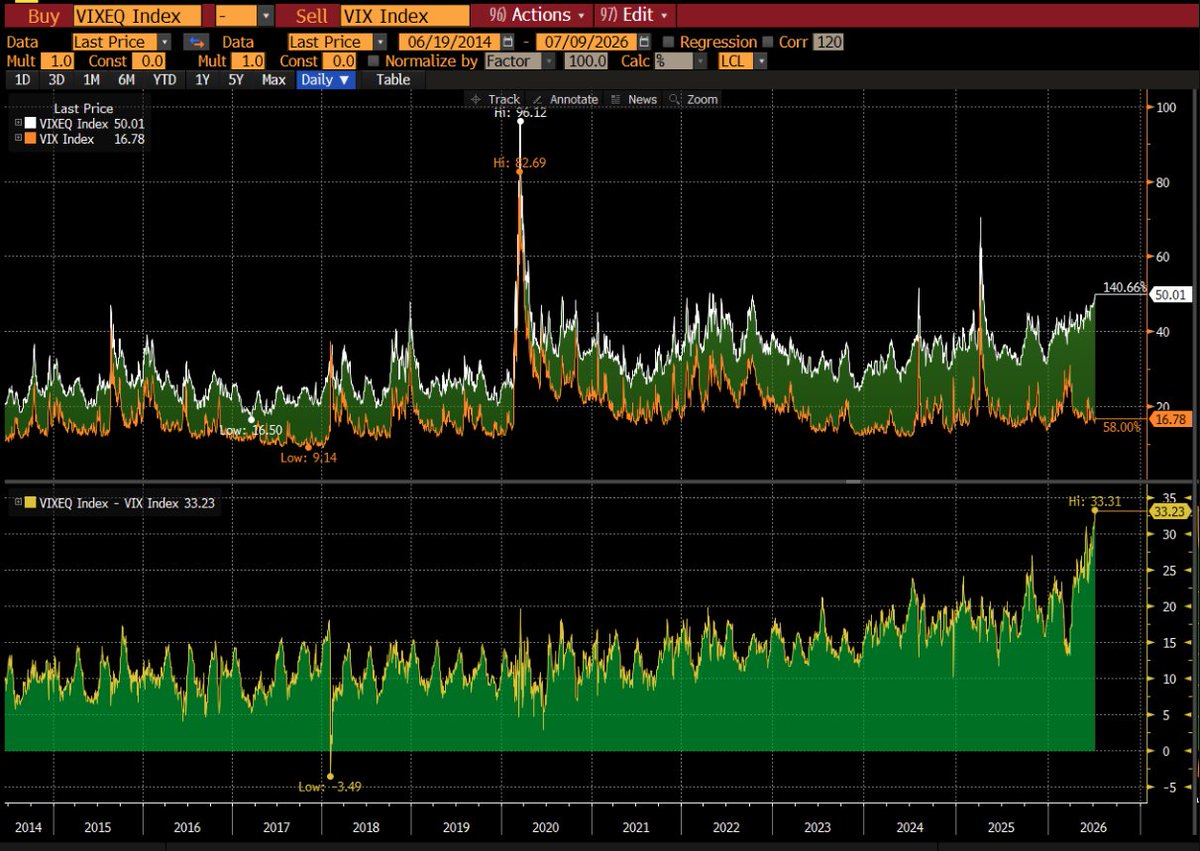Click the Hi: 33.31 spread marker

(x=1094, y=500)
